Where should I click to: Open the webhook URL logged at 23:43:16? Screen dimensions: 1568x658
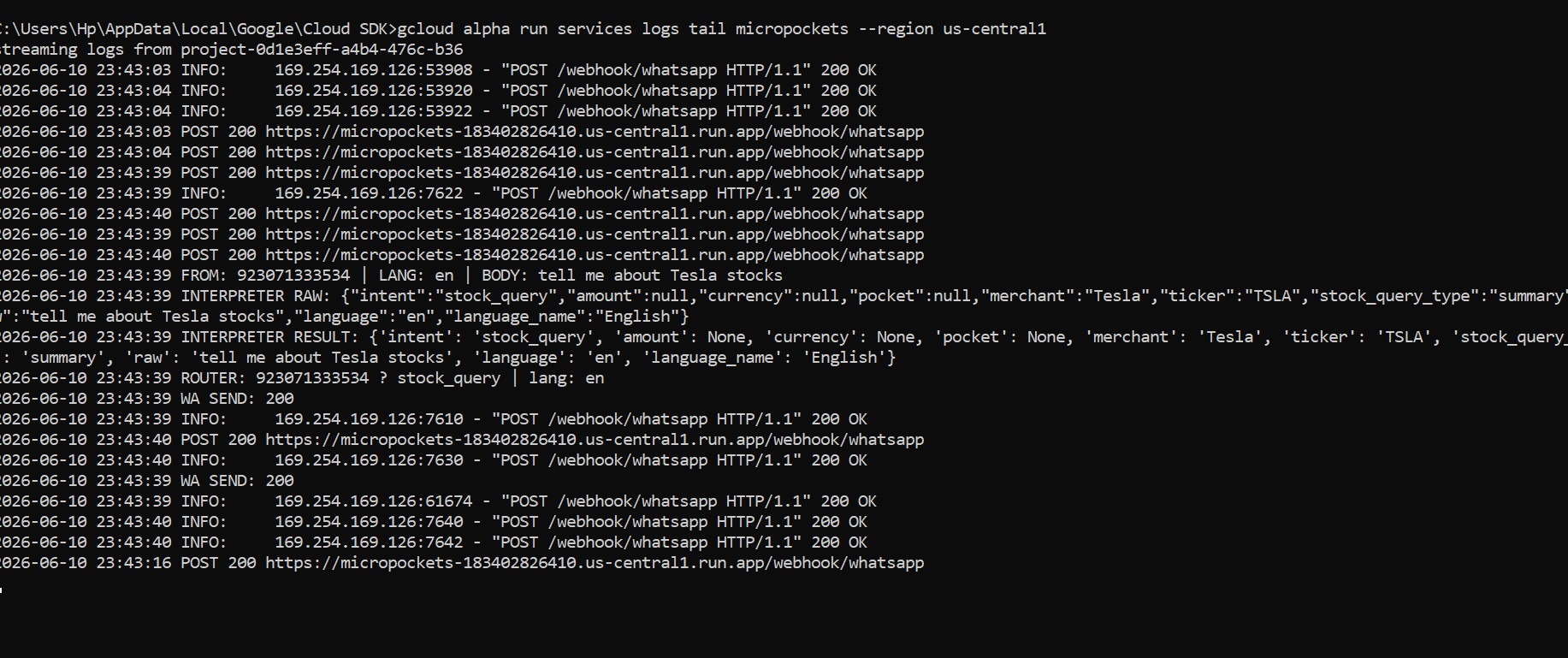point(595,563)
